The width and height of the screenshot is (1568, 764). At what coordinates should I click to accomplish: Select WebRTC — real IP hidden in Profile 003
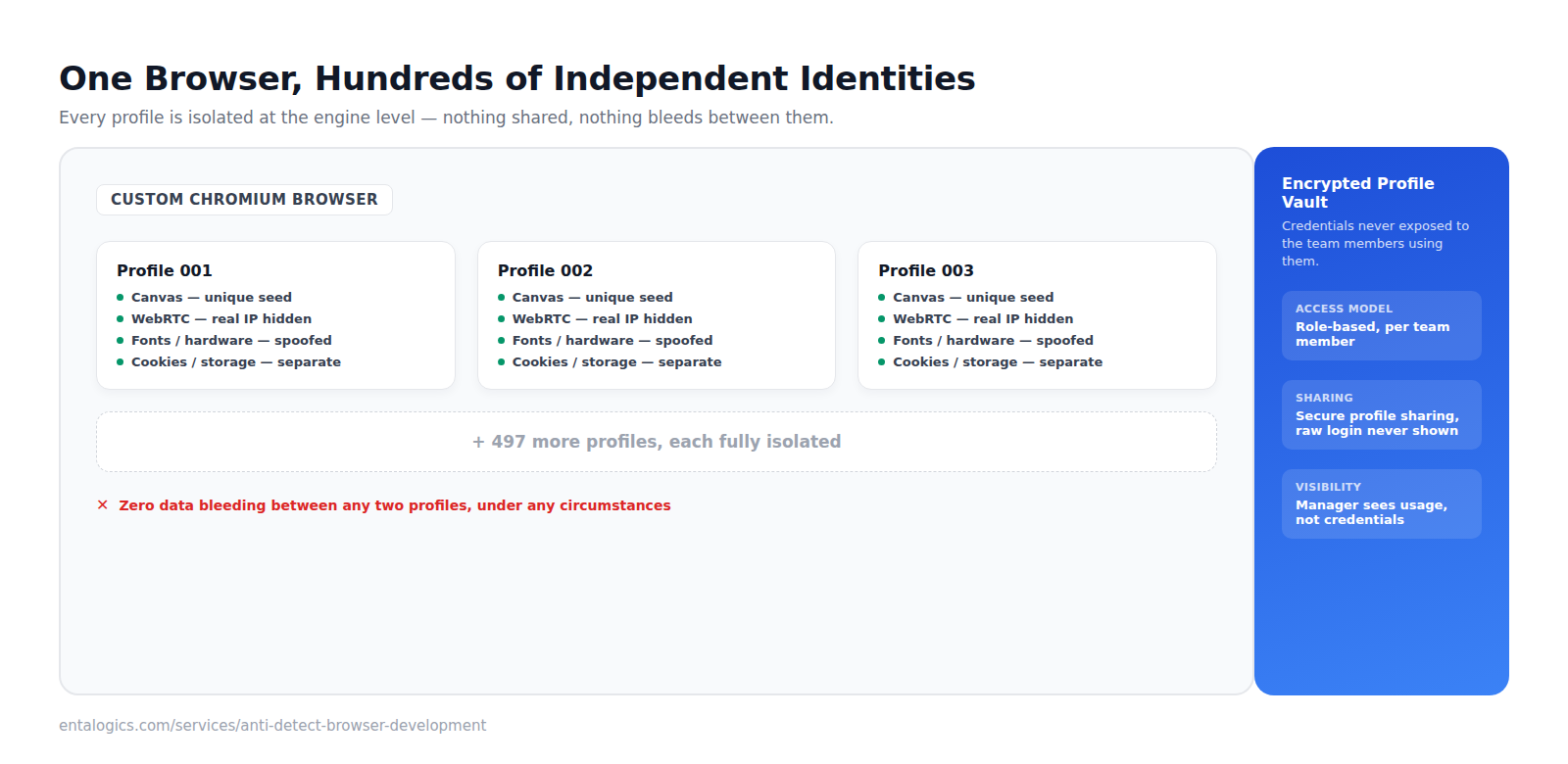pos(983,319)
